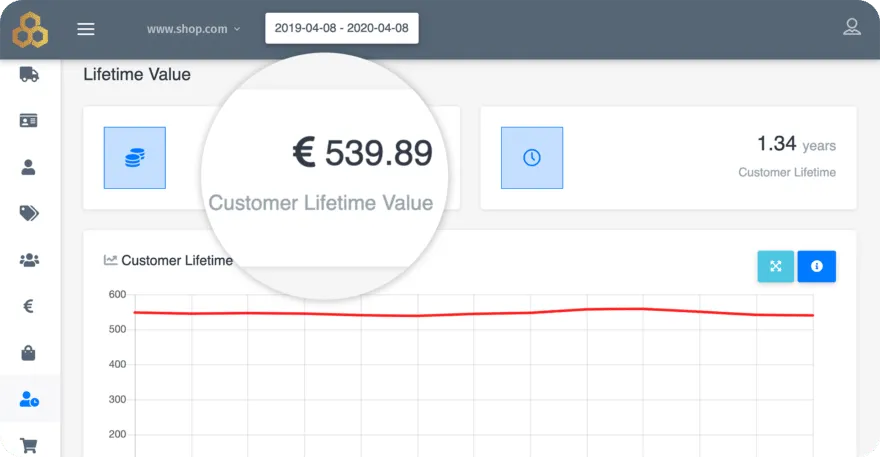Open the customer groups sidebar section
Screen dimensions: 880x457
(29, 260)
